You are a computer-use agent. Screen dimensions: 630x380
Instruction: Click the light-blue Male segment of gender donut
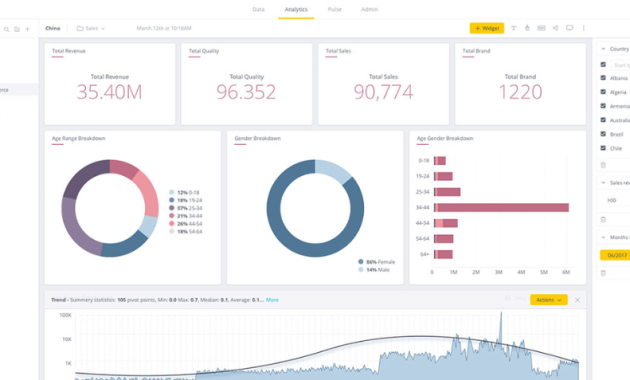pyautogui.click(x=333, y=170)
